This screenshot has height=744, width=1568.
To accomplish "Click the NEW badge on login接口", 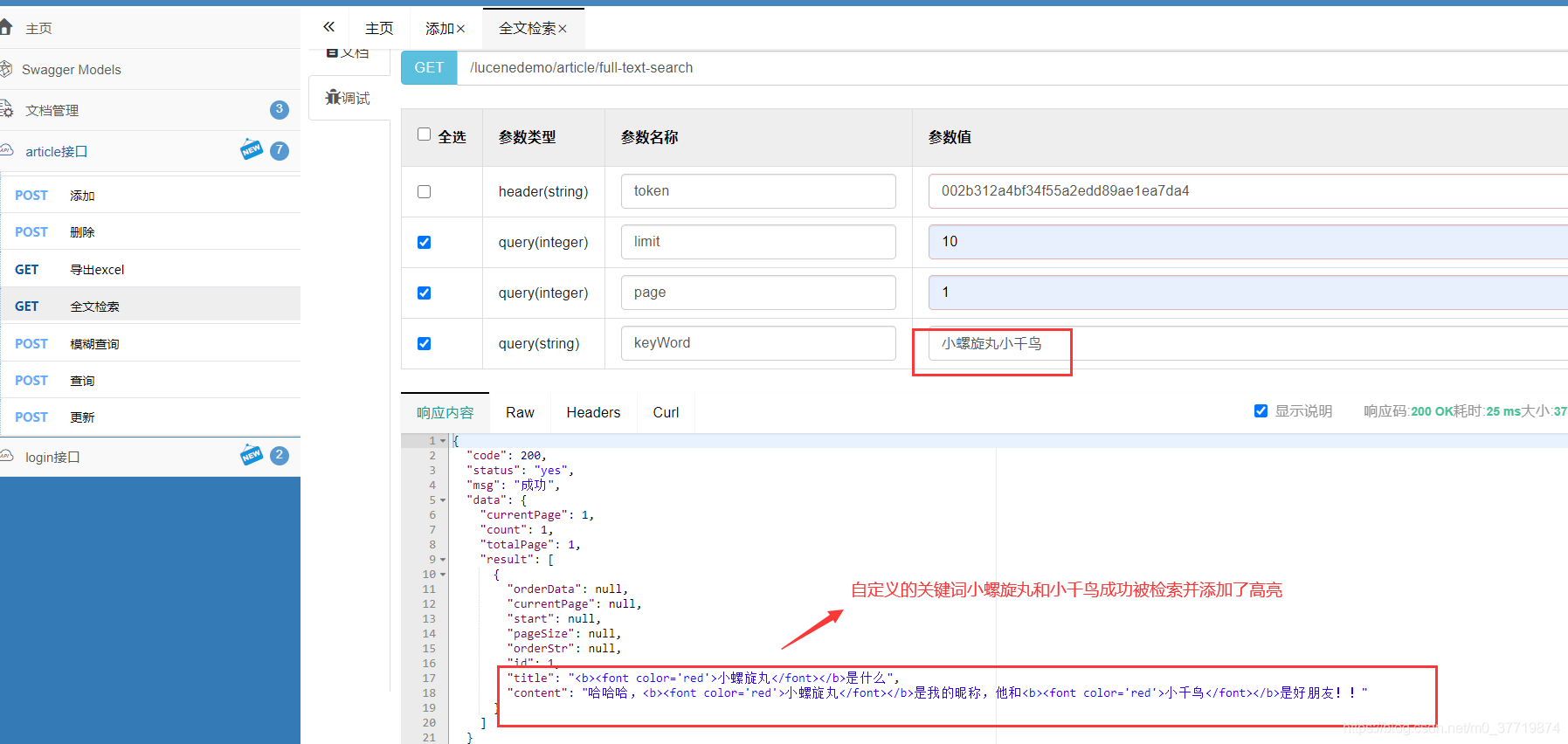I will [x=252, y=455].
